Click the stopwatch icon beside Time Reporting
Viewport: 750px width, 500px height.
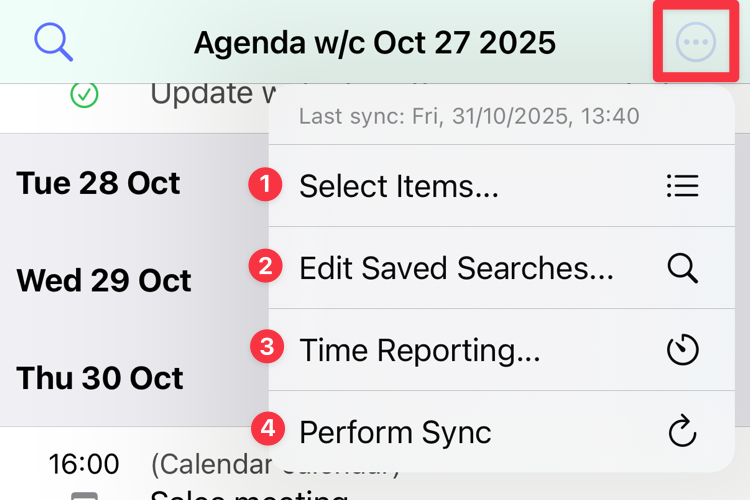coord(682,350)
